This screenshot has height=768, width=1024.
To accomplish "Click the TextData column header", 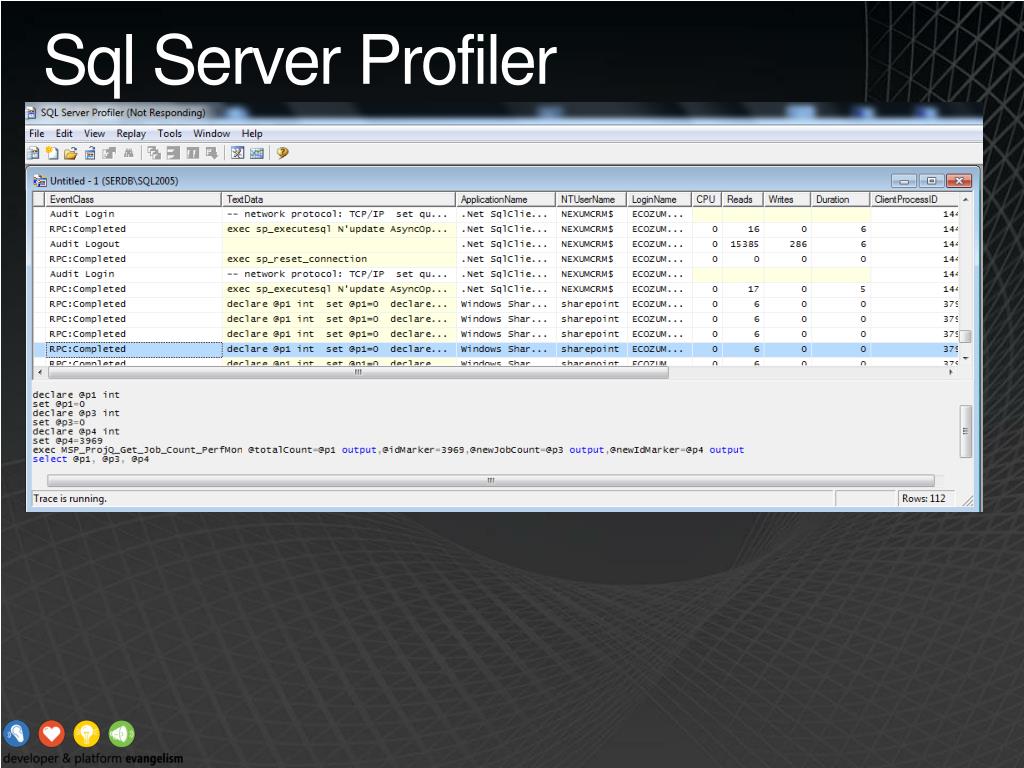I will pyautogui.click(x=338, y=199).
